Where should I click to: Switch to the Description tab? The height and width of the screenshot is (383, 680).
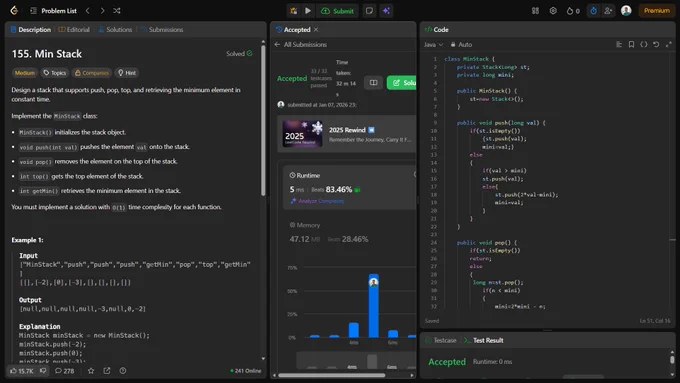point(30,29)
